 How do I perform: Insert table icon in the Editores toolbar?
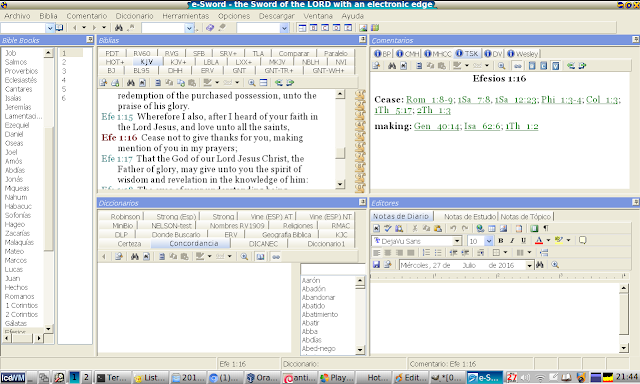point(492,229)
